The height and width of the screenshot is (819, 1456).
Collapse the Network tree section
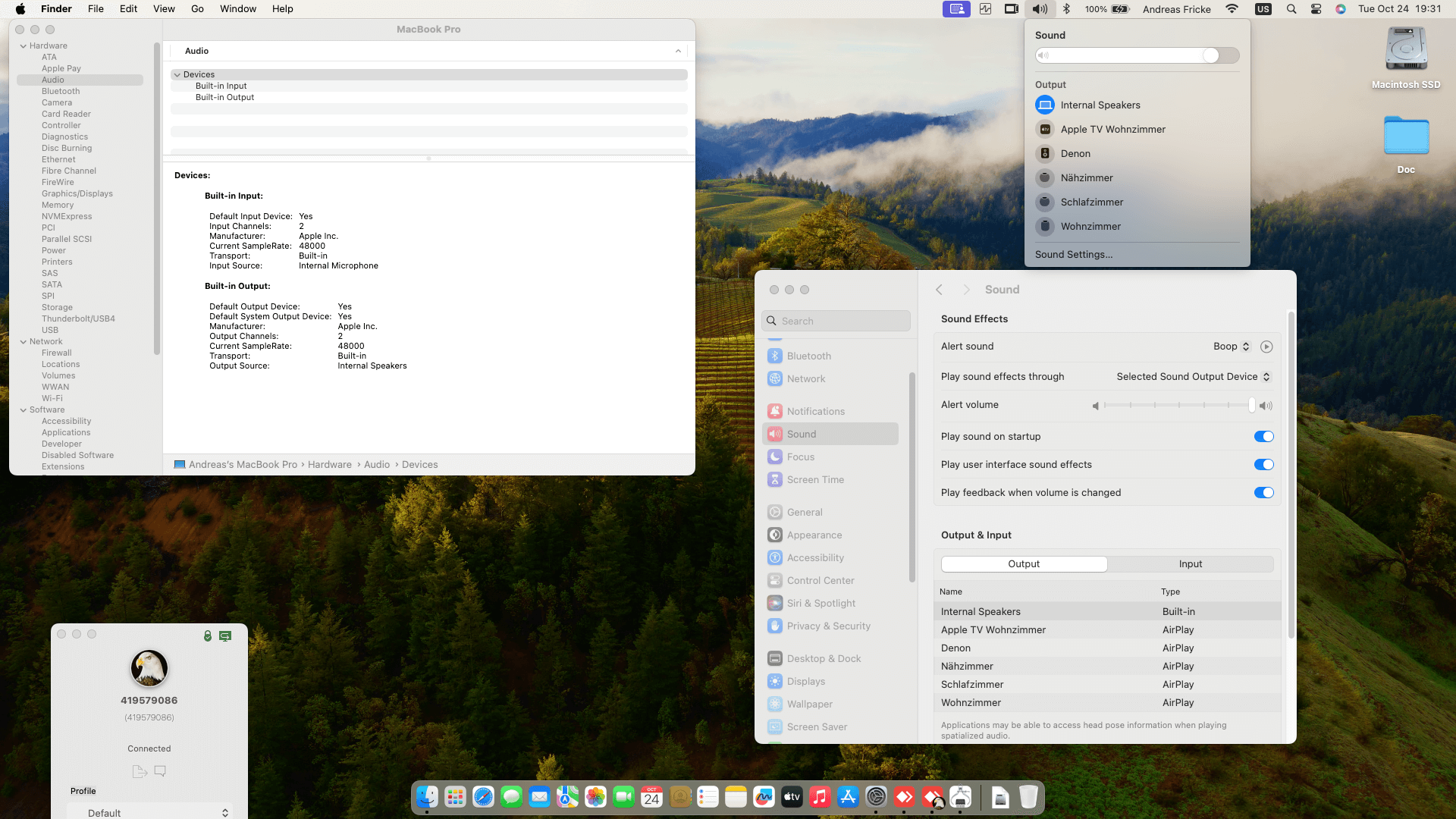[24, 342]
